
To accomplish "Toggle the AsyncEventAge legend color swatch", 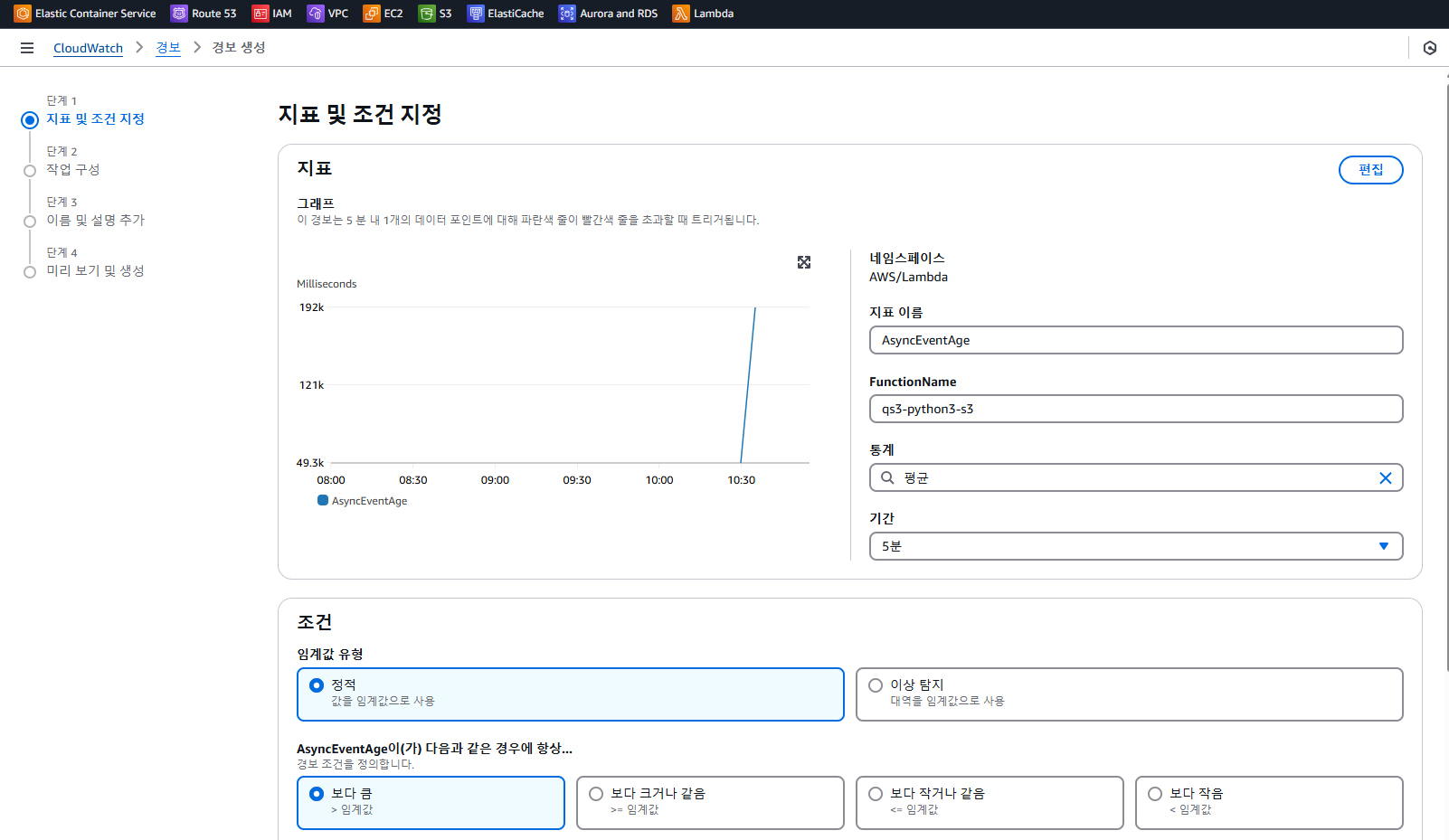I will tap(323, 501).
